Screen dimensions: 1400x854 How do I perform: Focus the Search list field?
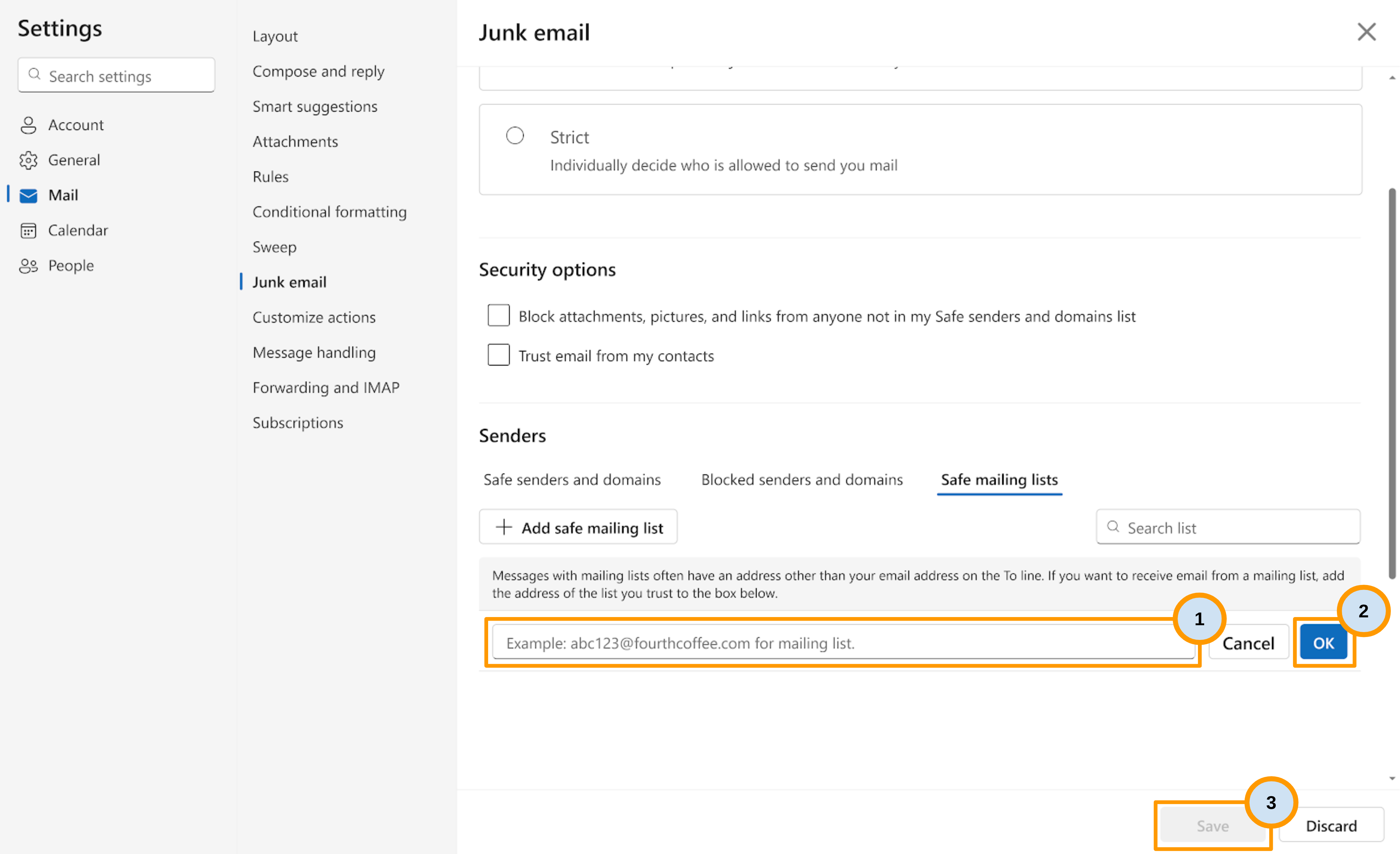[x=1228, y=527]
